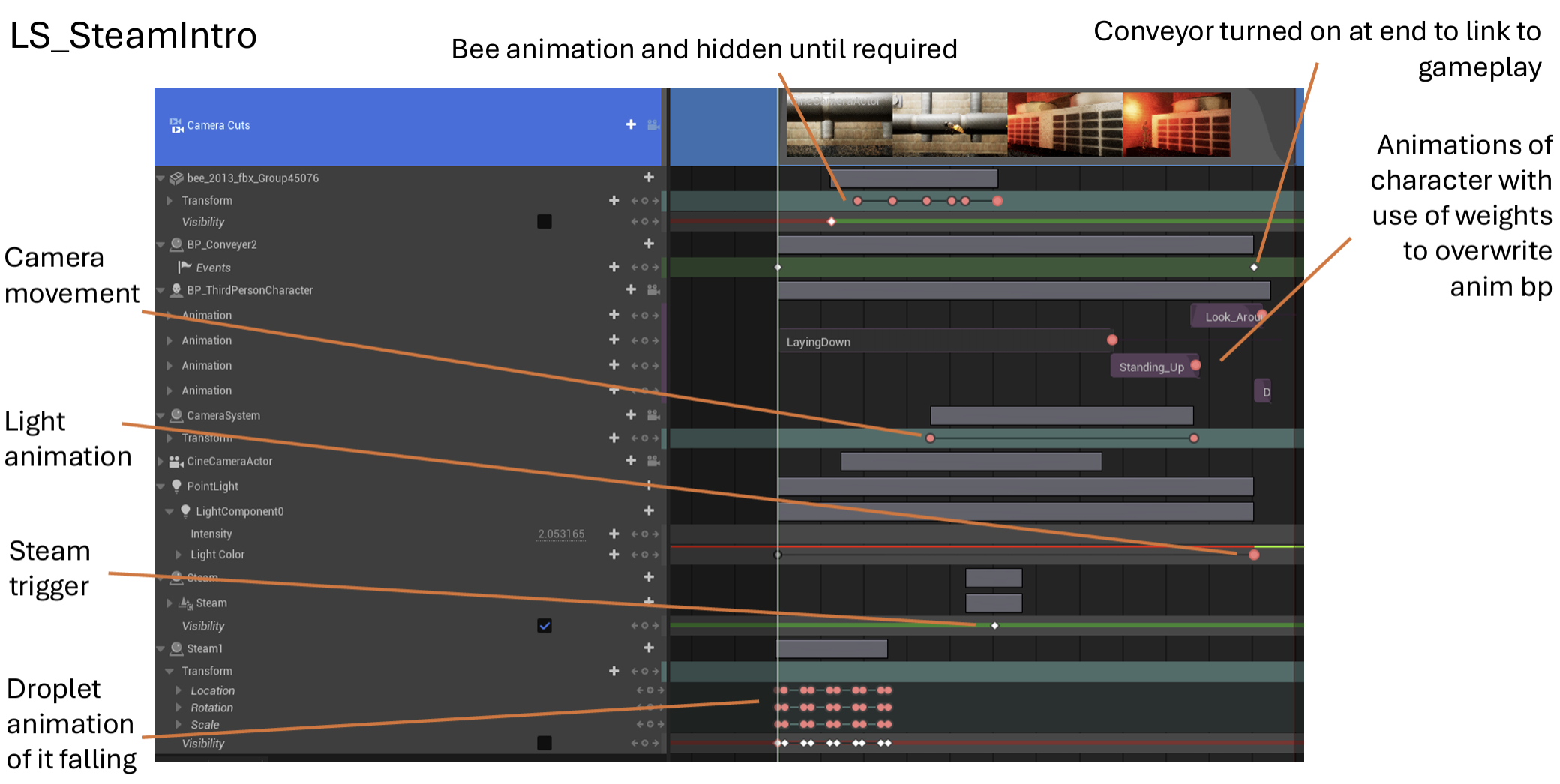Click the plus icon on the Light Color track

coord(613,555)
